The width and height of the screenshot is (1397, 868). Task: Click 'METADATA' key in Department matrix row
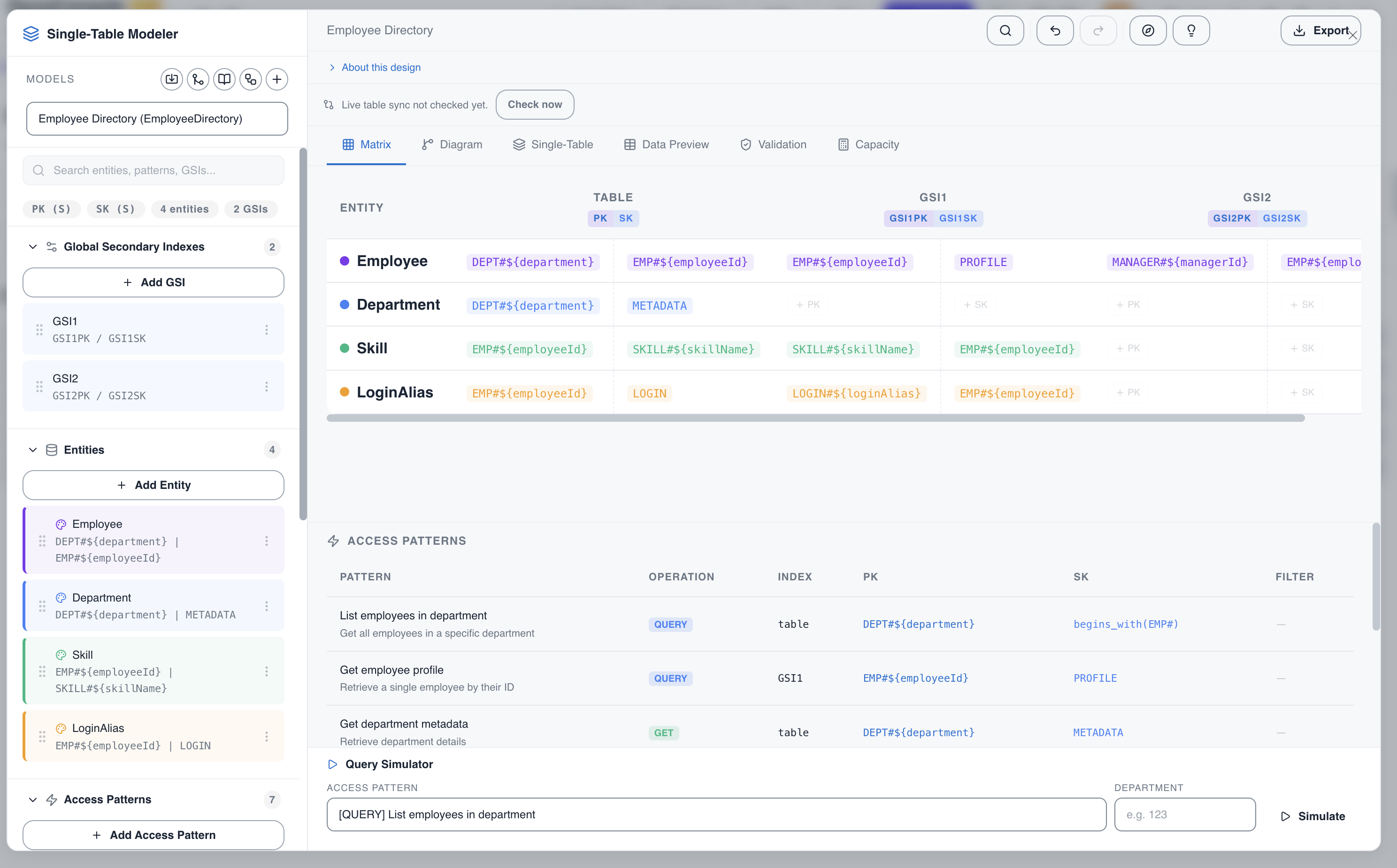pos(659,306)
